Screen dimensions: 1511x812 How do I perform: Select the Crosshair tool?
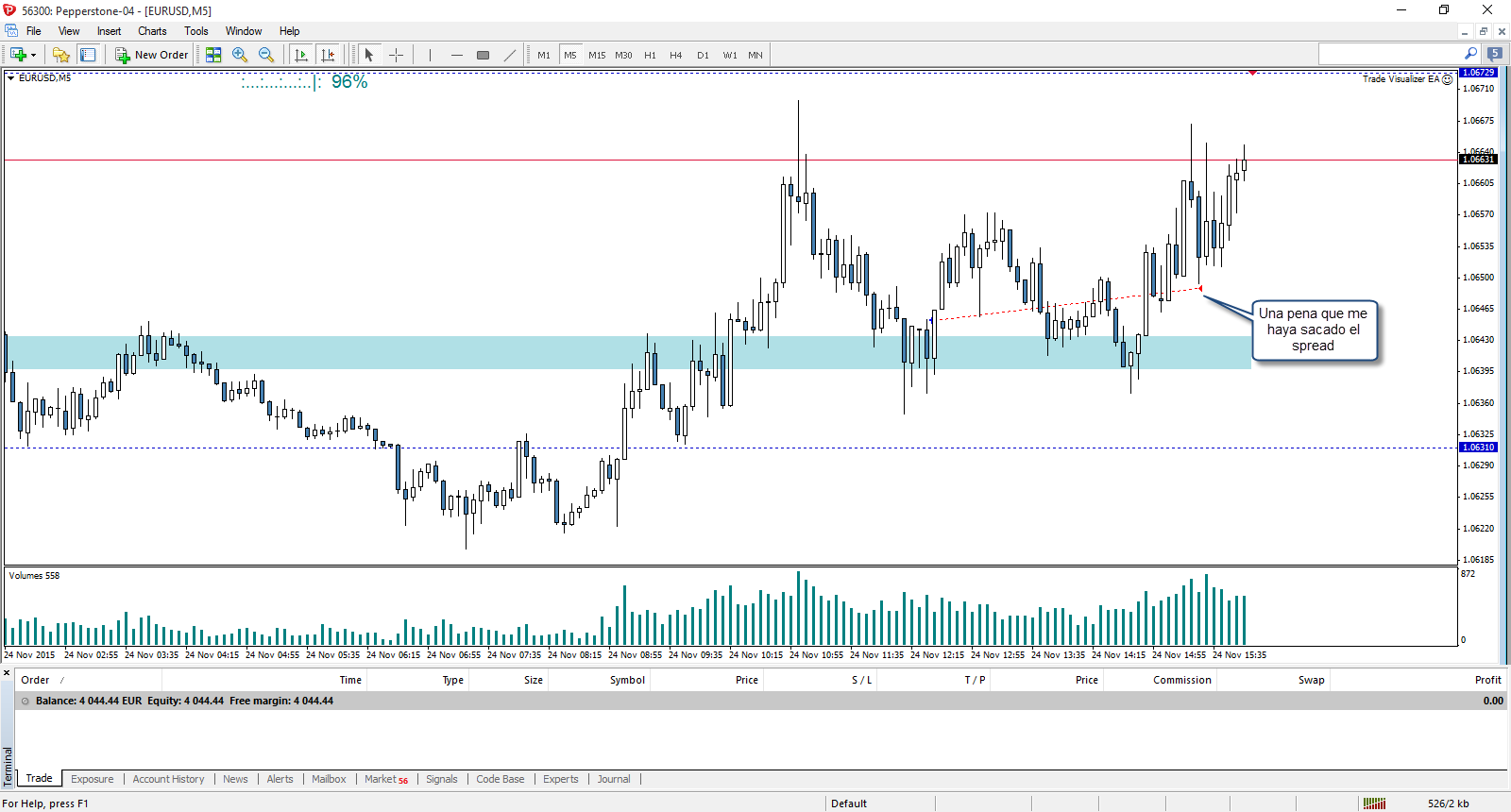(x=396, y=55)
